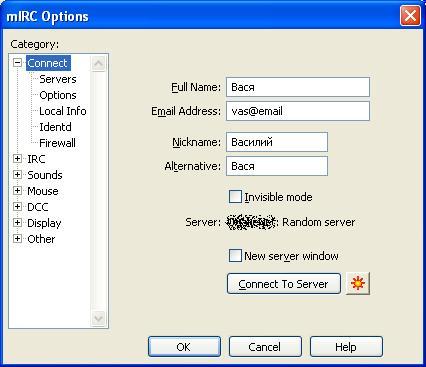The image size is (426, 367).
Task: Click the sun icon button beside Connect To Server
Action: 358,284
